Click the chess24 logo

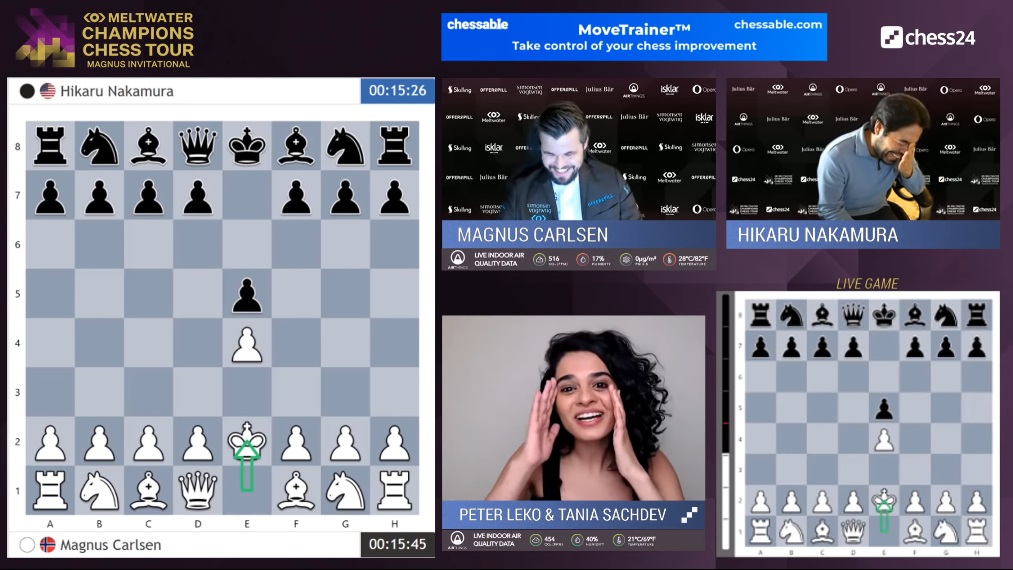927,38
